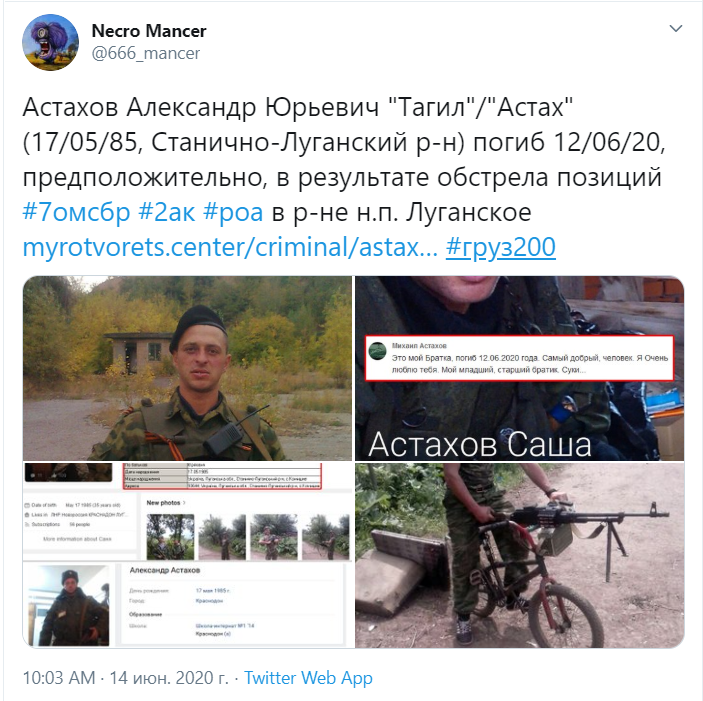Open the #7омсбр hashtag

(76, 212)
